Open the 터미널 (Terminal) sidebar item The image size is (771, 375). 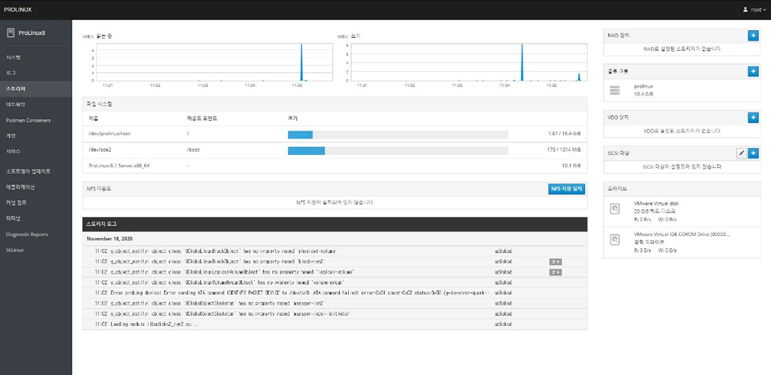36,218
